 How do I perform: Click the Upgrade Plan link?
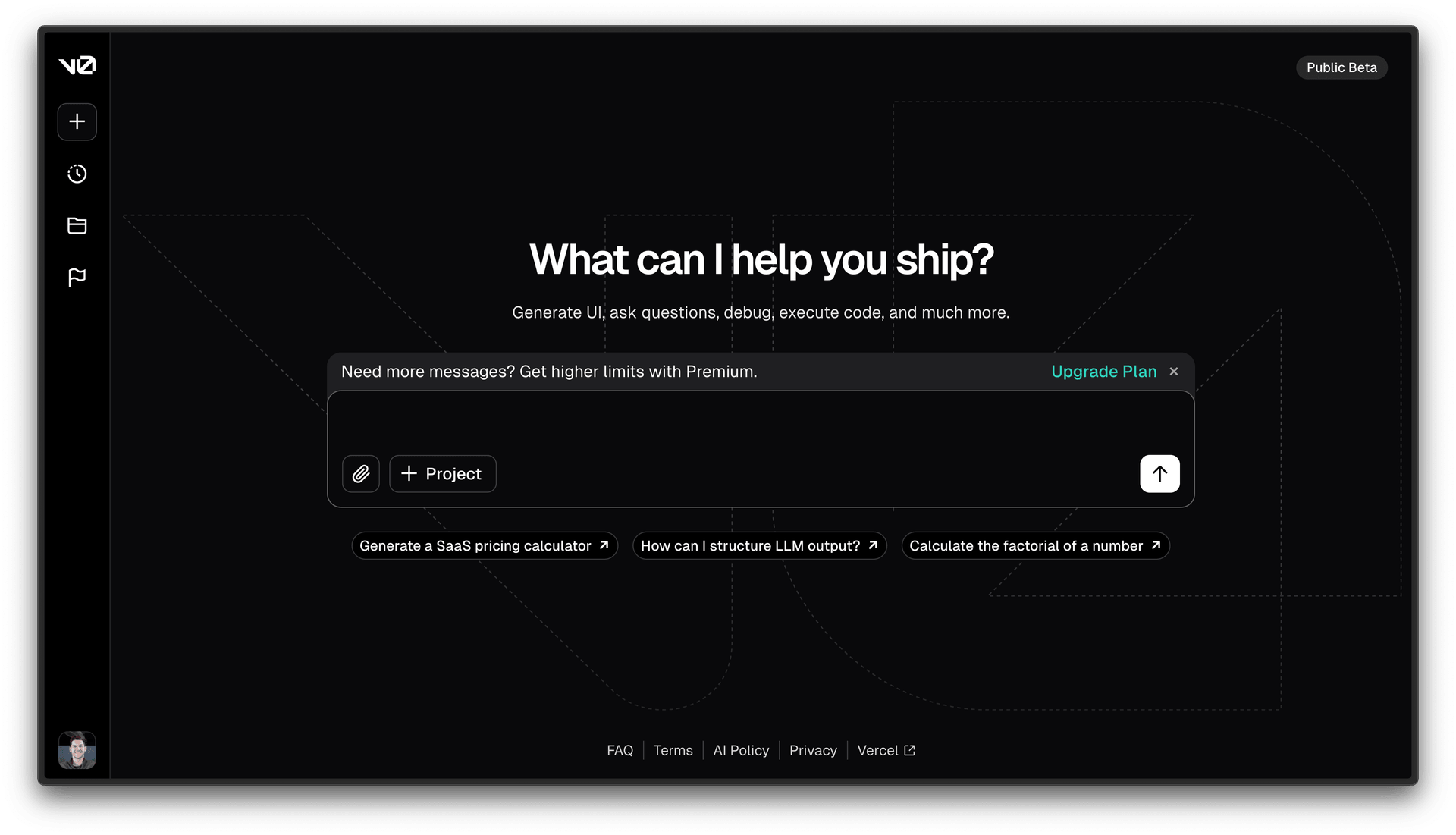coord(1104,372)
